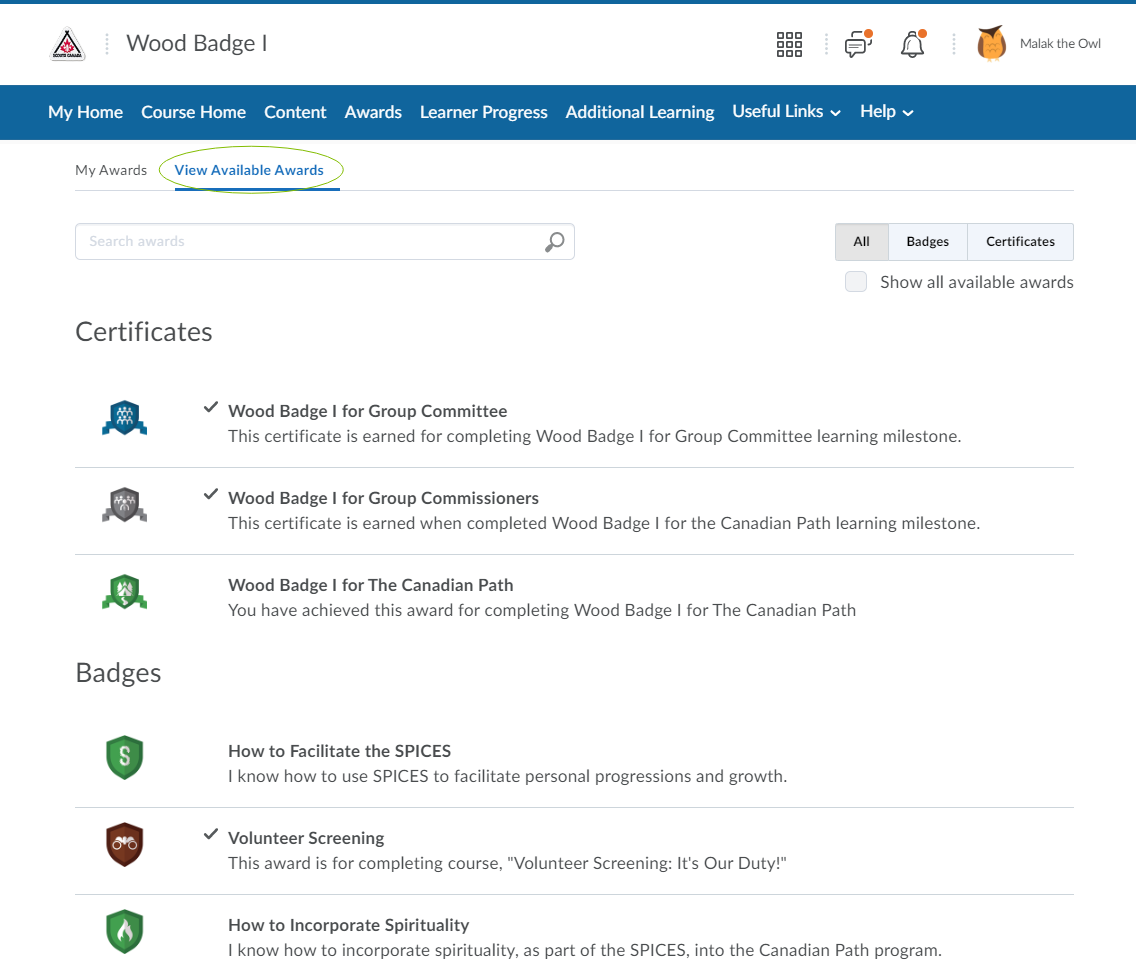Go to My Home
Screen dimensions: 1136x967
coord(85,112)
